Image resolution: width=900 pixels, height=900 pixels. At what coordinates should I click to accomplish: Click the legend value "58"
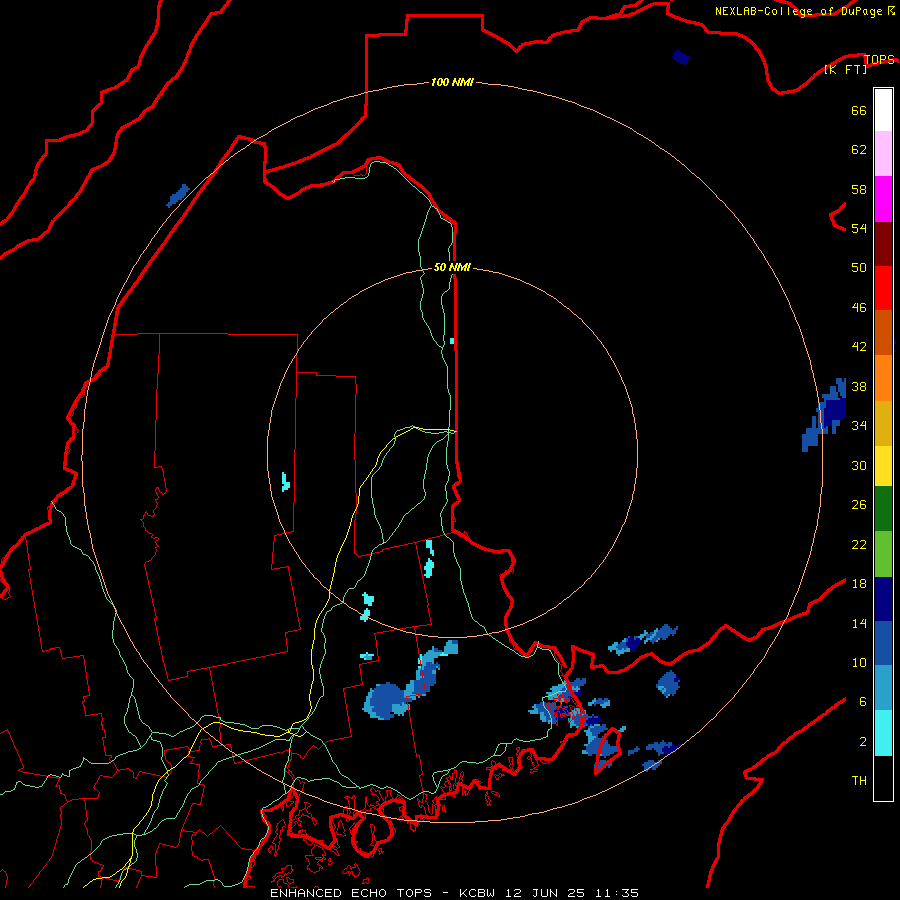click(x=859, y=189)
